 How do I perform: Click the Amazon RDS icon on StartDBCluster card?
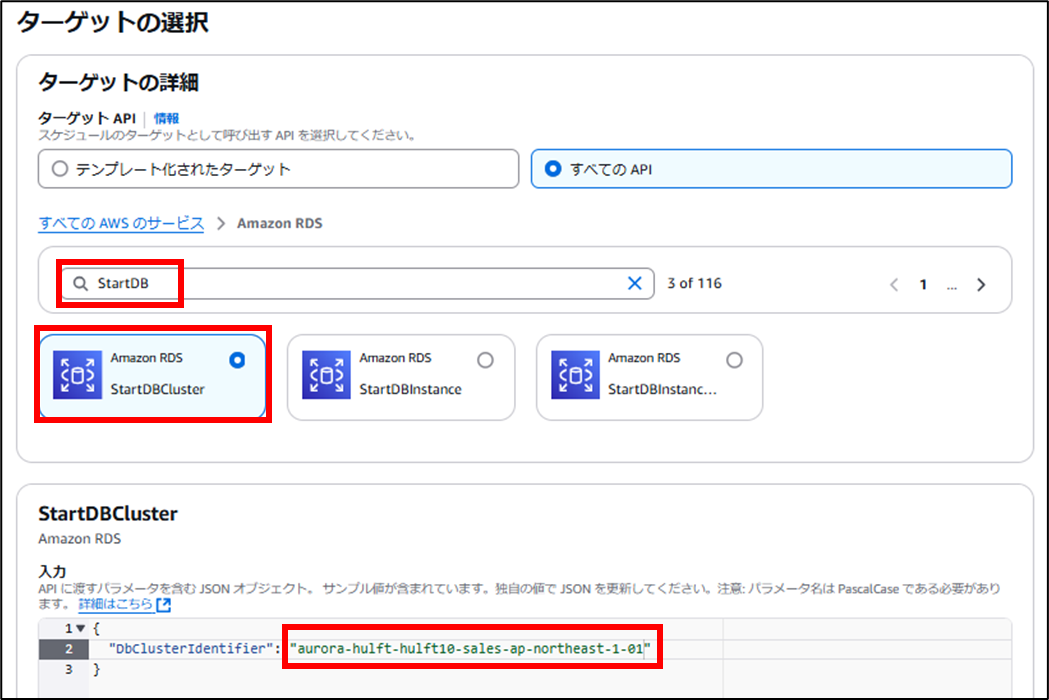[x=78, y=375]
